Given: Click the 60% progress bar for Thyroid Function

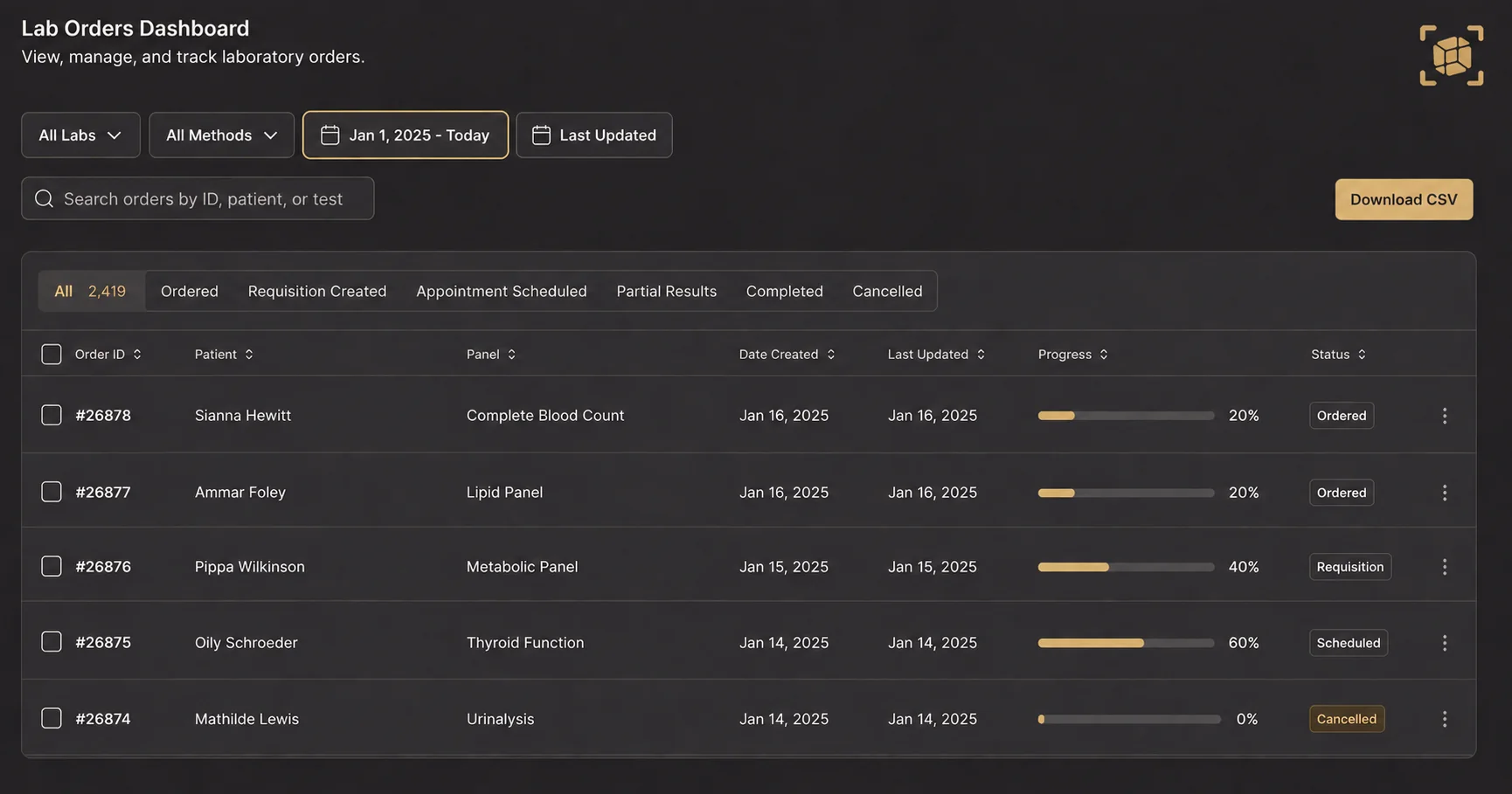Looking at the screenshot, I should pos(1126,643).
